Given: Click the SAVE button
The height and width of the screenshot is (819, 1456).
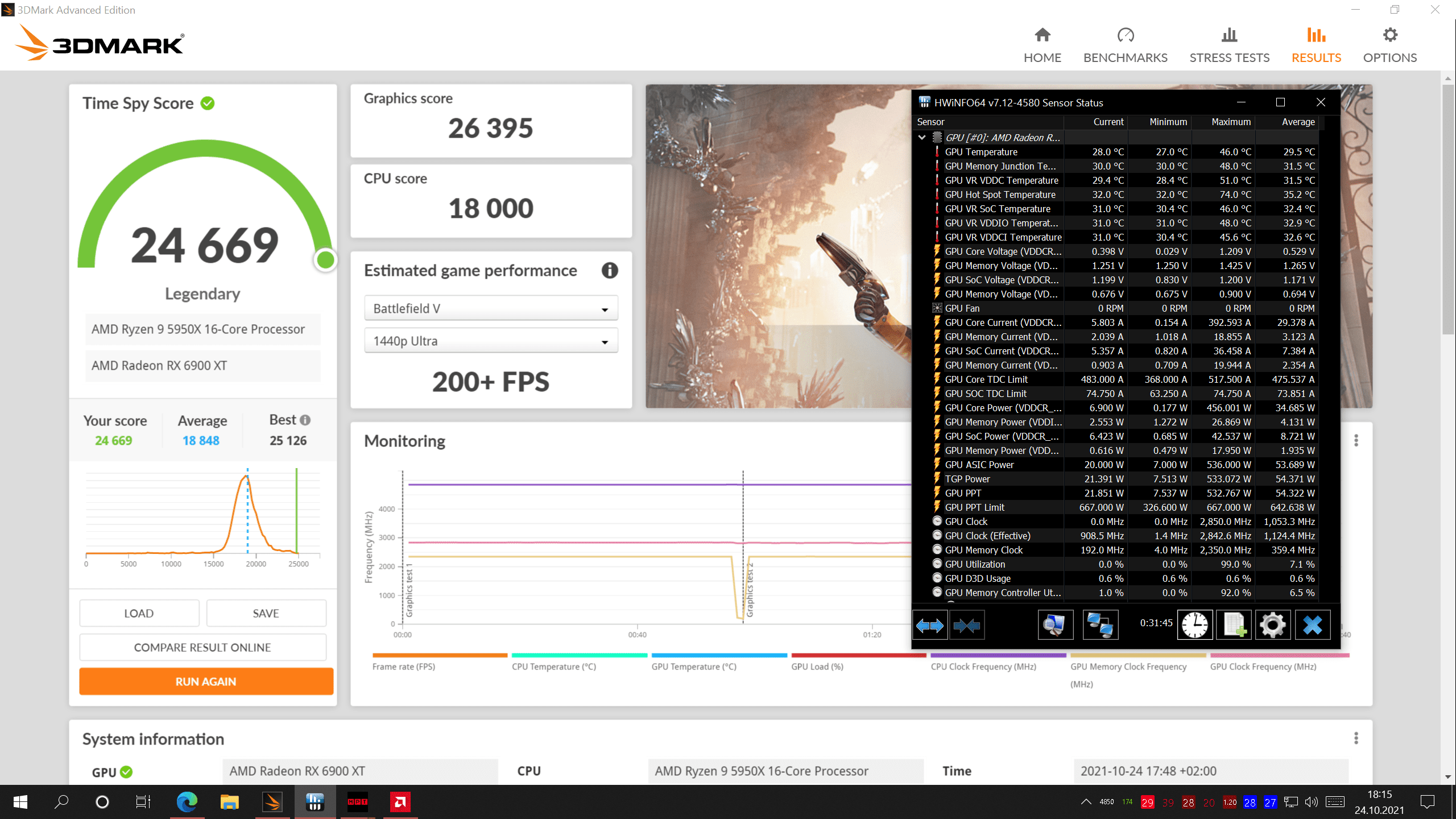Looking at the screenshot, I should point(266,613).
